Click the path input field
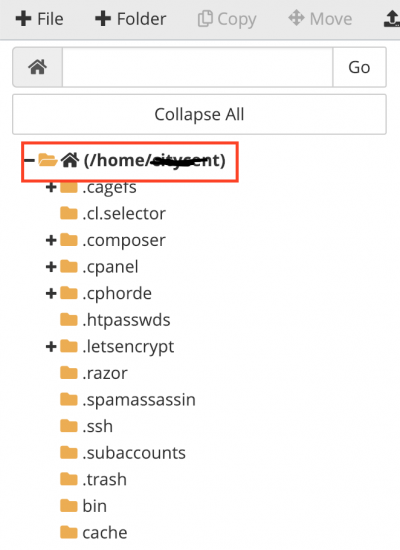The width and height of the screenshot is (400, 550). 198,67
